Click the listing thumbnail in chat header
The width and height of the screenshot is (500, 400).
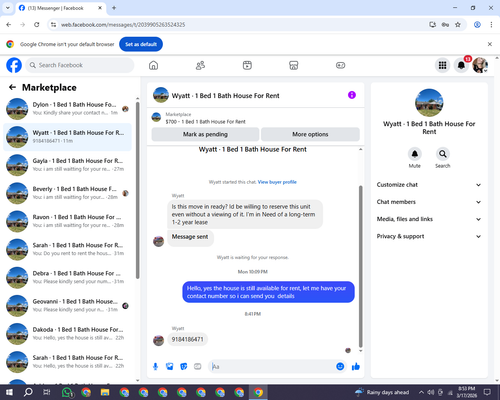click(161, 95)
